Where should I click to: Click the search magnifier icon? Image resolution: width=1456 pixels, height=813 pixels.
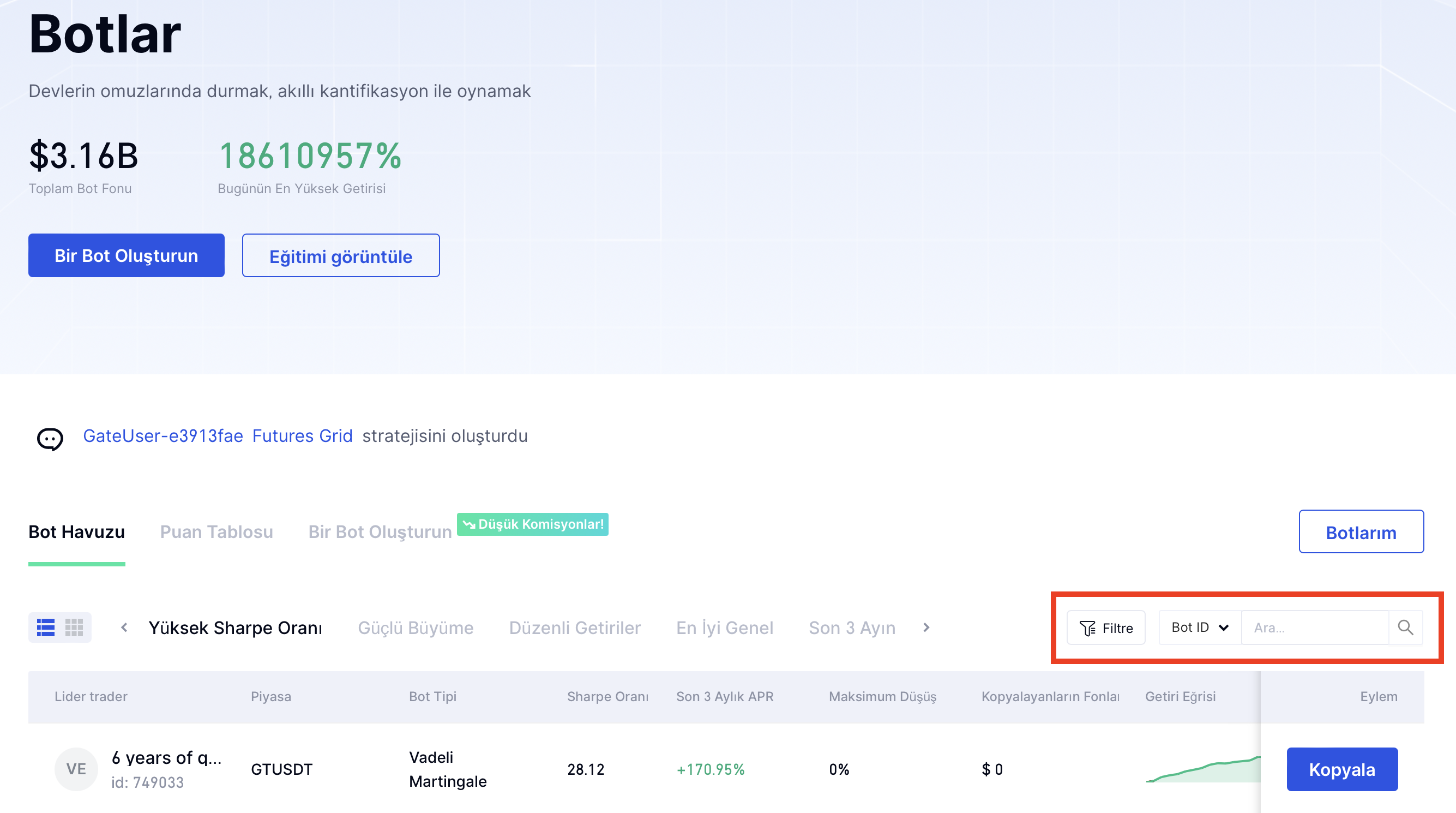click(x=1405, y=627)
